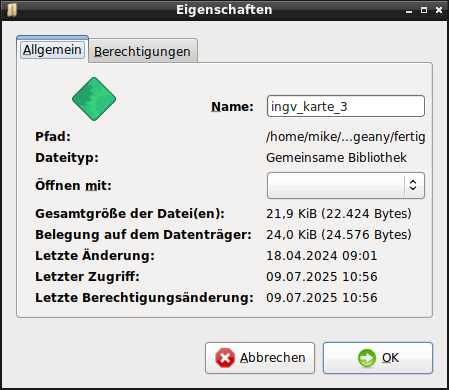Click the Öffnen mit: label
This screenshot has width=449, height=390.
[x=73, y=185]
